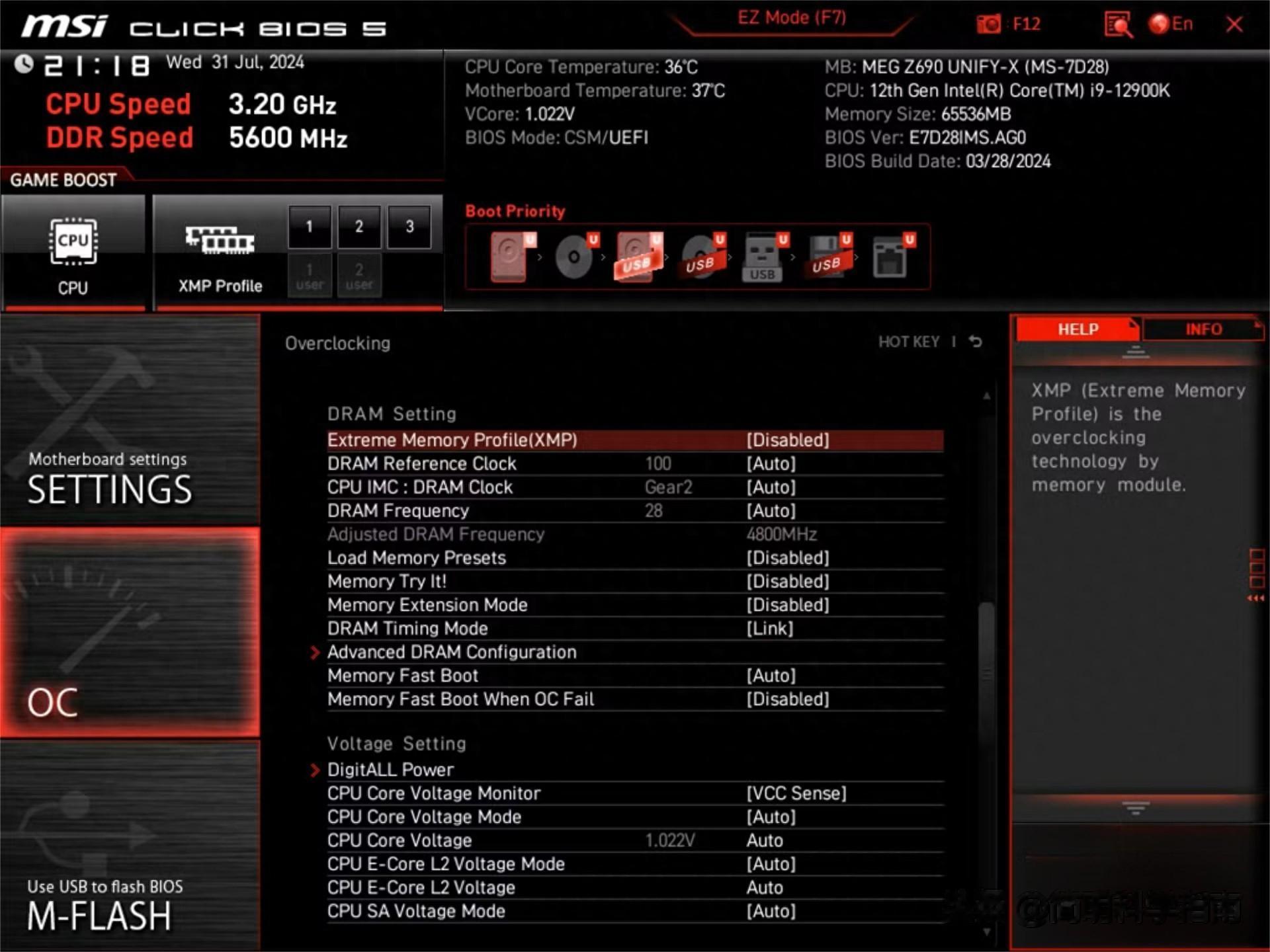Open CPU Core Voltage Monitor option

pyautogui.click(x=635, y=793)
